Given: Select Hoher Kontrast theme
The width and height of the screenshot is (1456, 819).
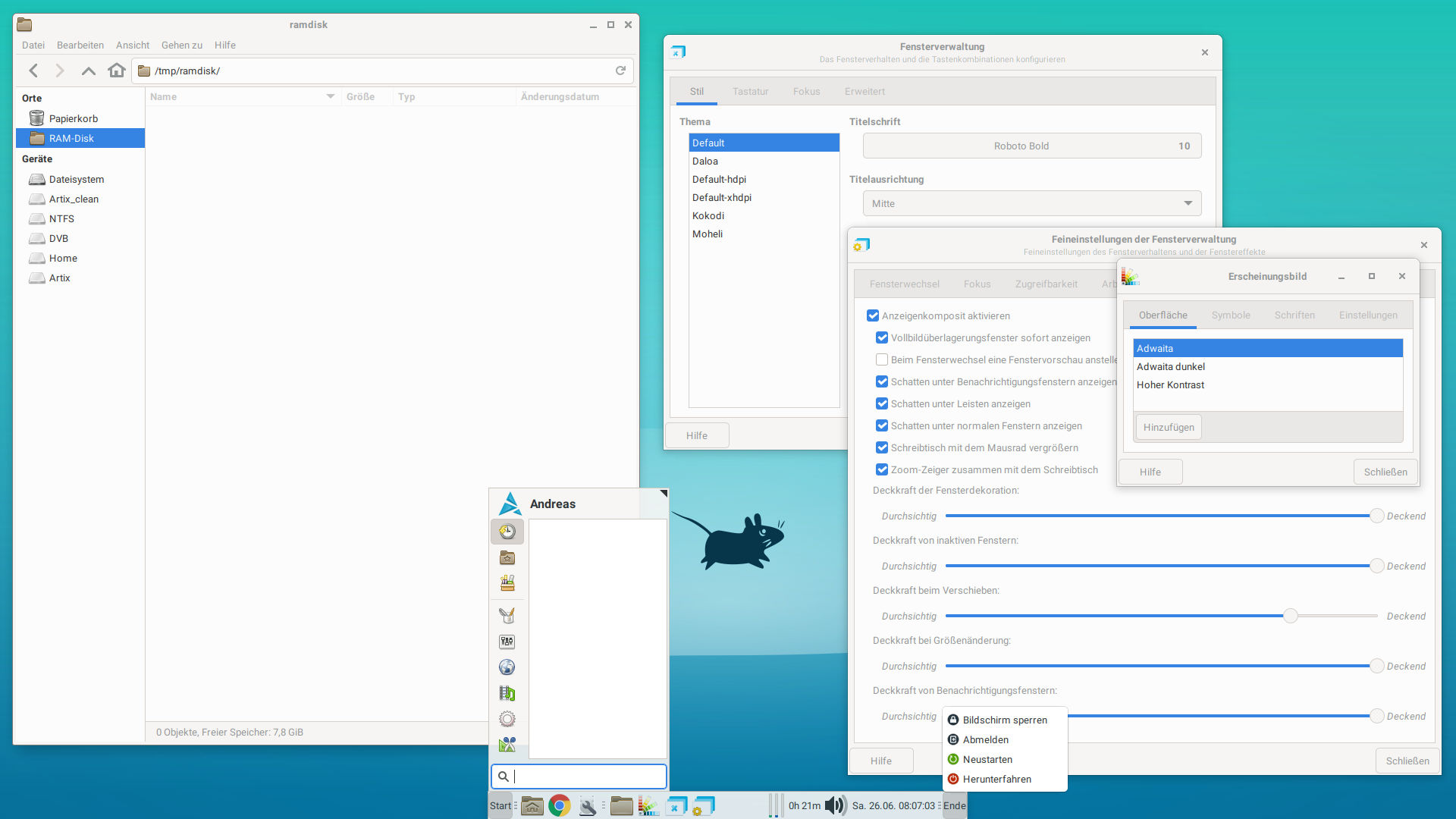Looking at the screenshot, I should tap(1268, 384).
